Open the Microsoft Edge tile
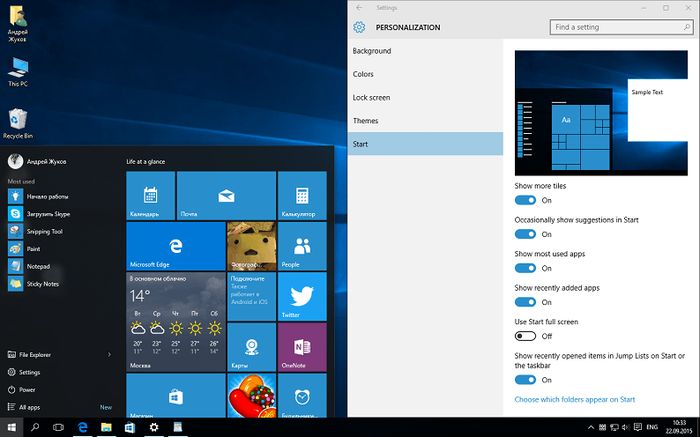700x437 pixels. coord(175,246)
